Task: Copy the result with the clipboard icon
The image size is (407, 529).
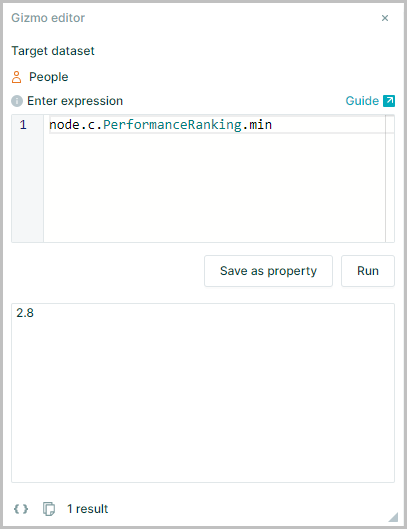Action: click(49, 509)
